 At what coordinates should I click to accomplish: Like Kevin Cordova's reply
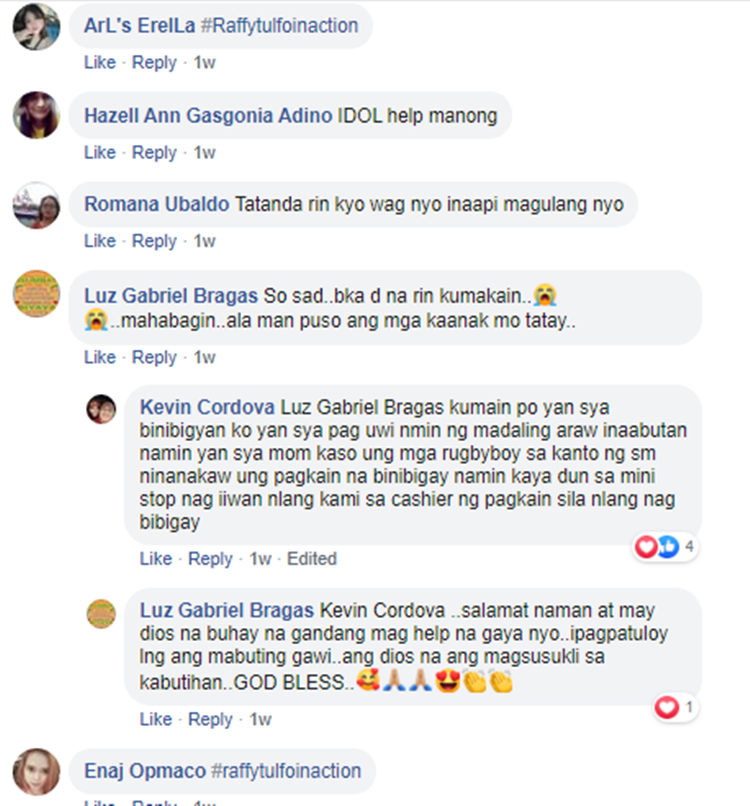(155, 558)
